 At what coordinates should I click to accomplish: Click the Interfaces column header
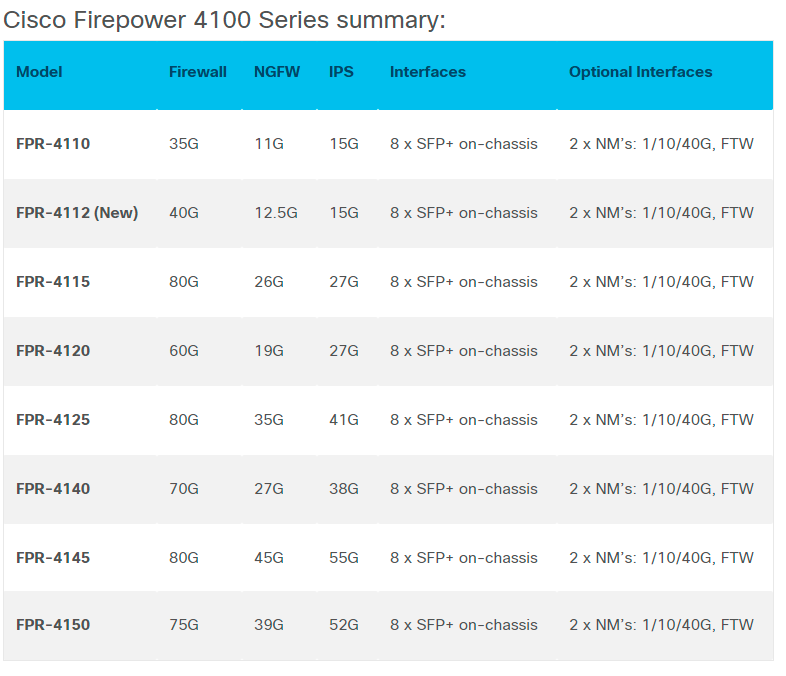[x=428, y=72]
